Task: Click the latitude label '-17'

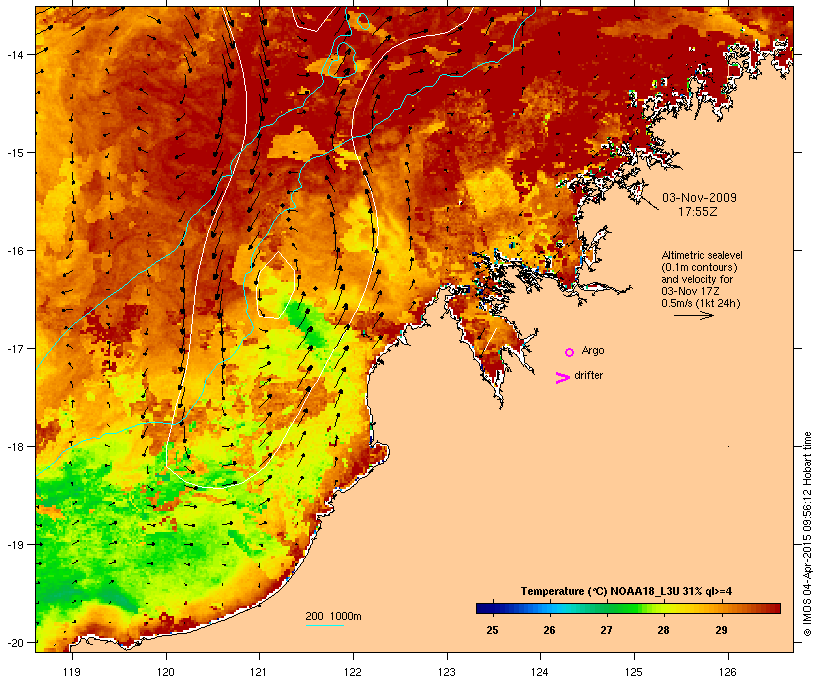Action: point(15,348)
